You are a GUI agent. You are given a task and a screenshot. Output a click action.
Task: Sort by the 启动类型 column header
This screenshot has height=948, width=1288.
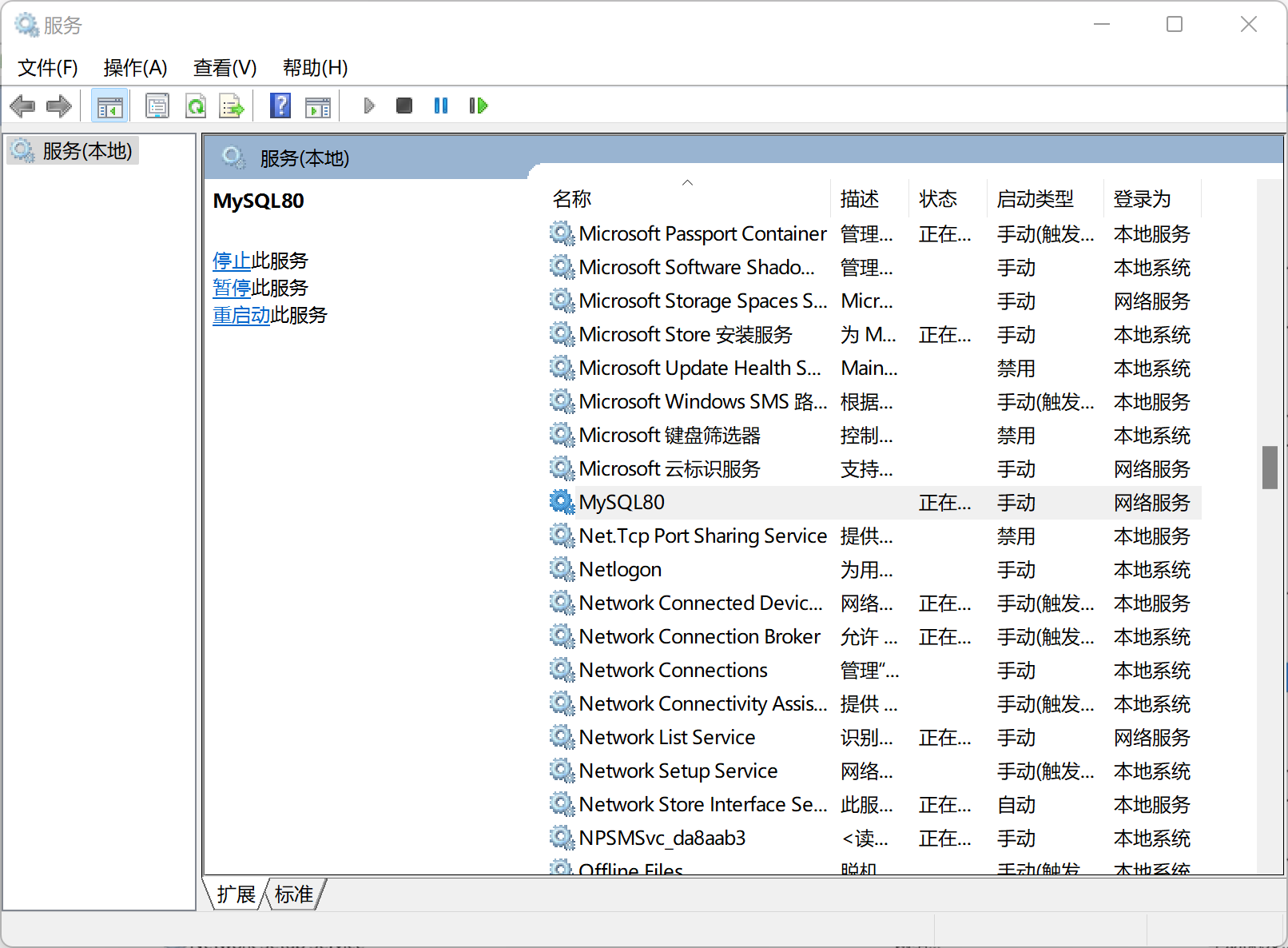tap(1045, 198)
